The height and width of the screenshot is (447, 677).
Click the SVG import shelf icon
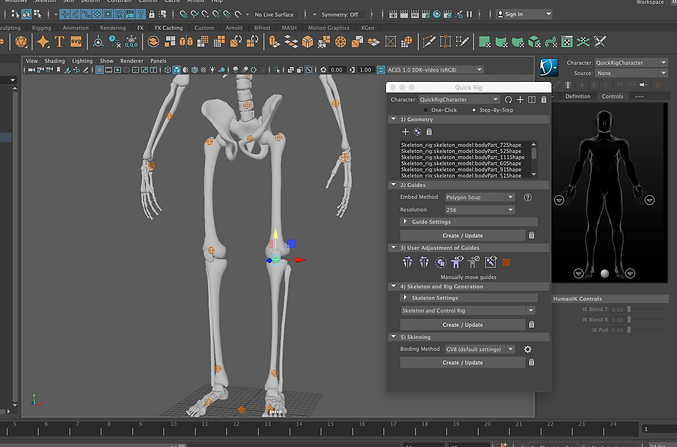[76, 42]
